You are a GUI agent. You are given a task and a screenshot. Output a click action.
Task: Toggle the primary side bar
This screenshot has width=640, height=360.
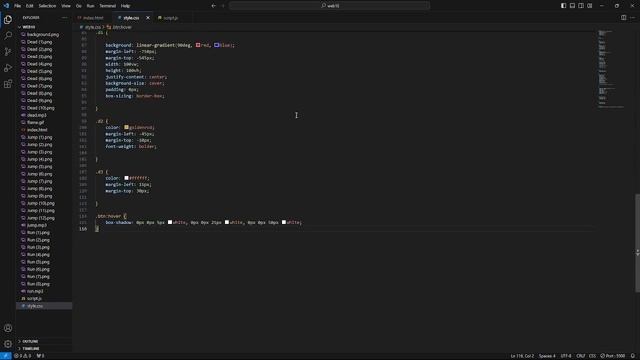[x=563, y=6]
